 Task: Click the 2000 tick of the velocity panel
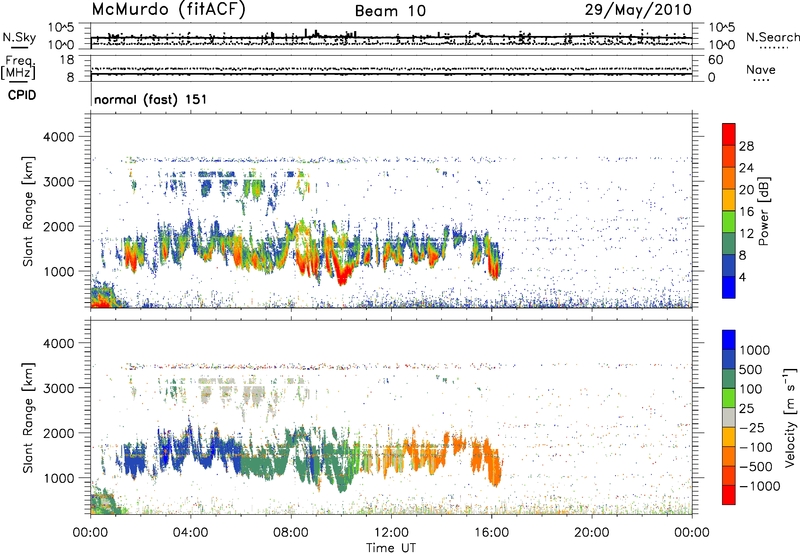pyautogui.click(x=58, y=433)
